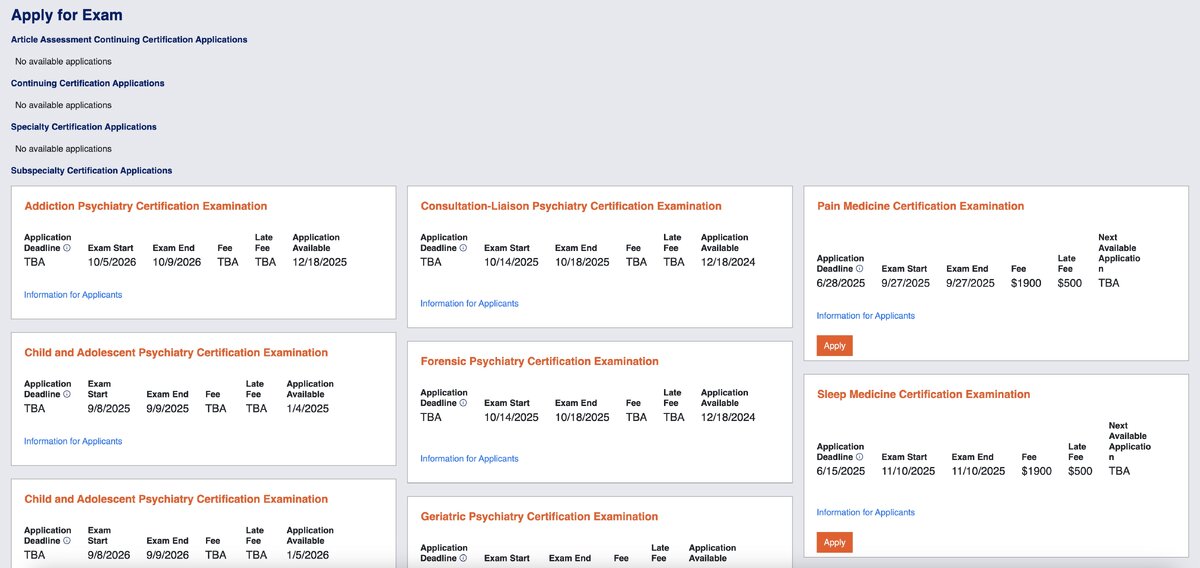
Task: Apply for the Sleep Medicine Certification Examination
Action: pos(835,542)
